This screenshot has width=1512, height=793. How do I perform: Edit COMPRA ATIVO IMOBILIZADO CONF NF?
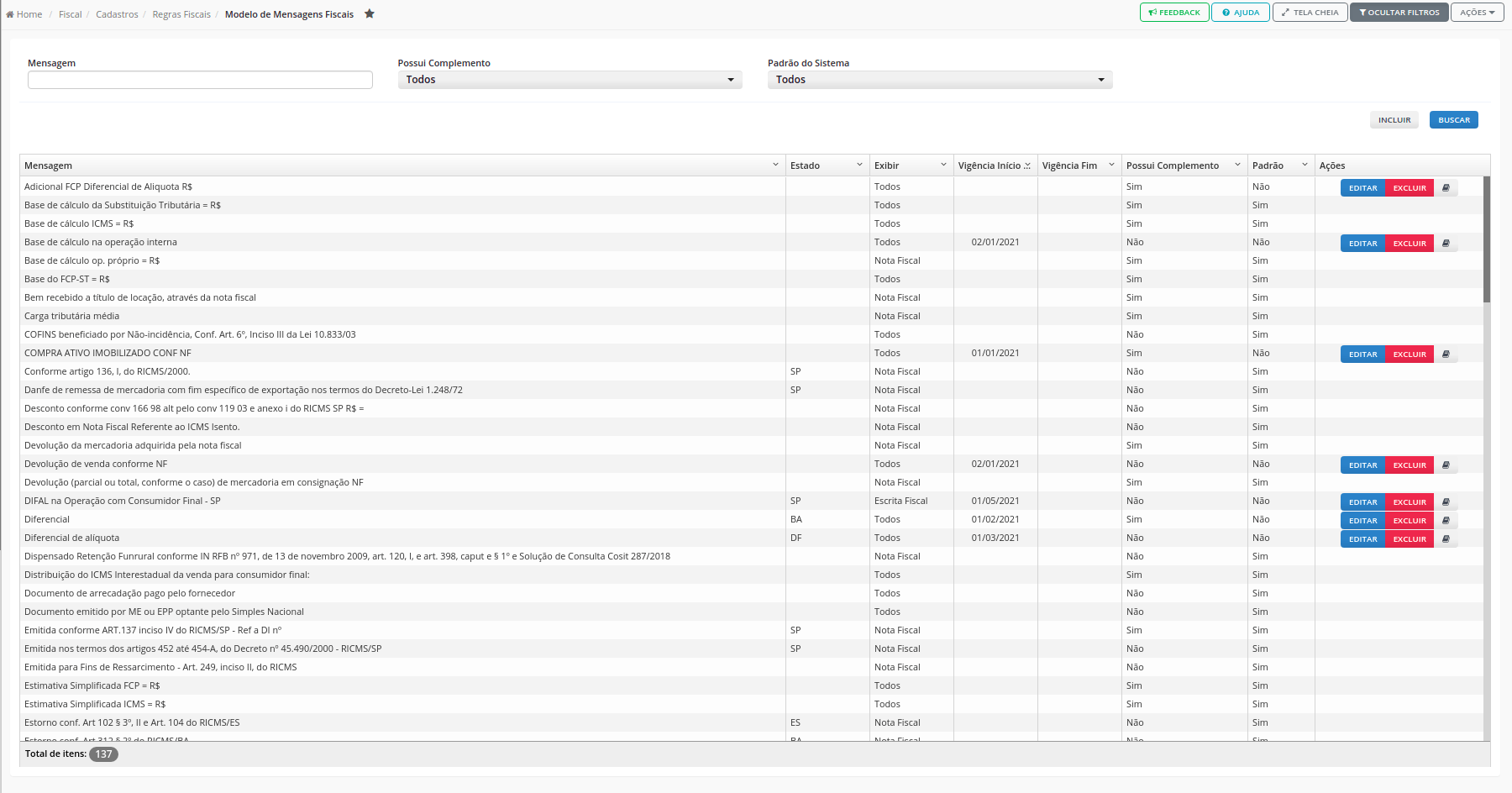coord(1362,354)
